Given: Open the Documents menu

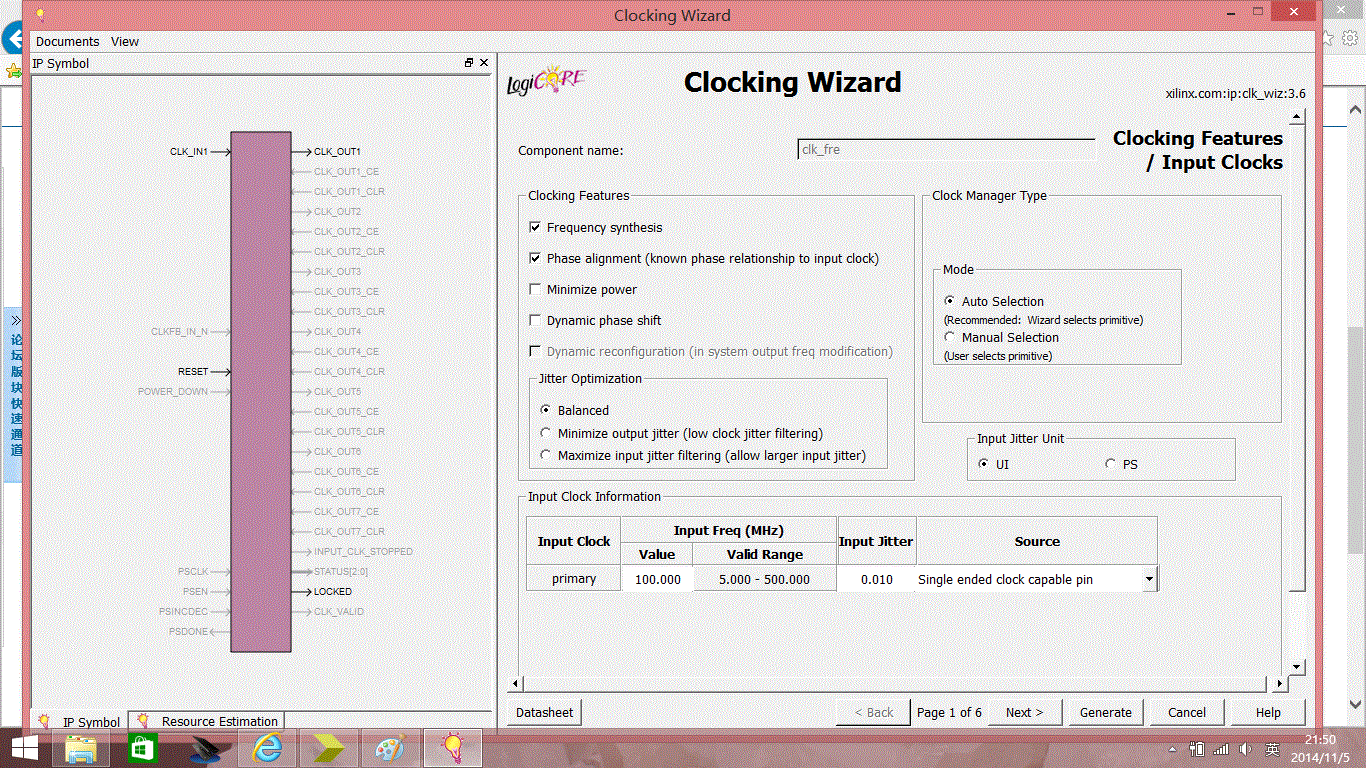Looking at the screenshot, I should 67,42.
